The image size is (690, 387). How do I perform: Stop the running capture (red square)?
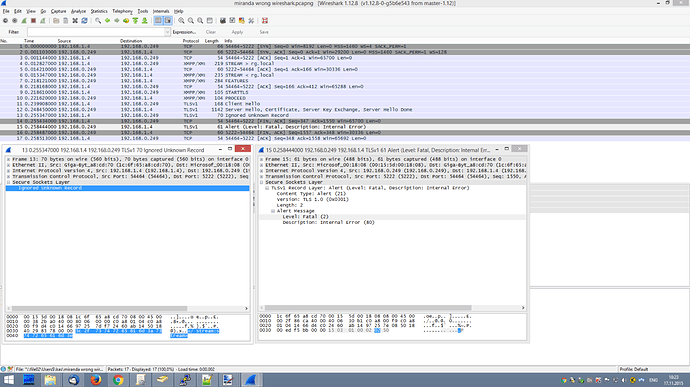coord(33,21)
